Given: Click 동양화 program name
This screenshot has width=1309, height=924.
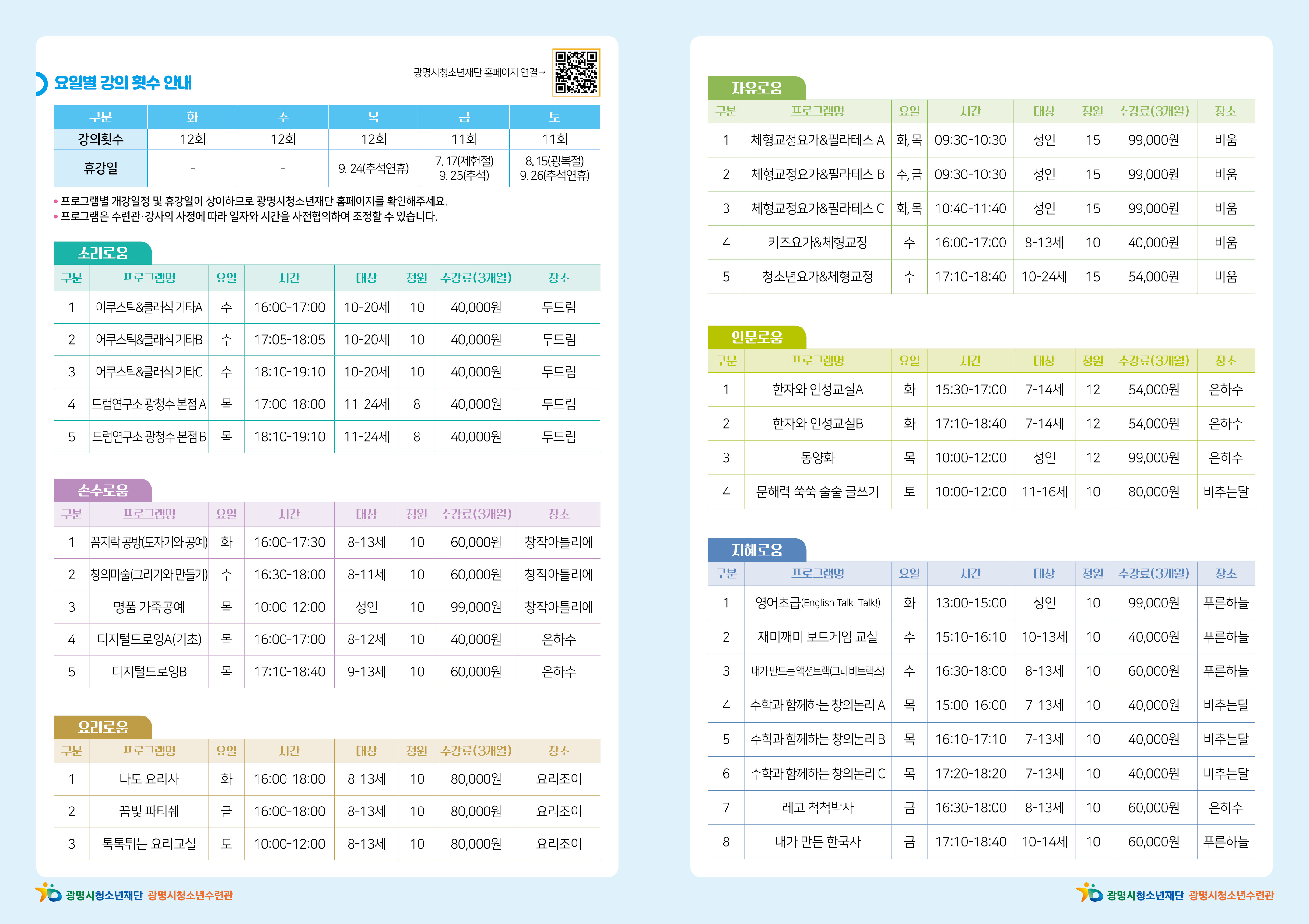Looking at the screenshot, I should (x=818, y=458).
